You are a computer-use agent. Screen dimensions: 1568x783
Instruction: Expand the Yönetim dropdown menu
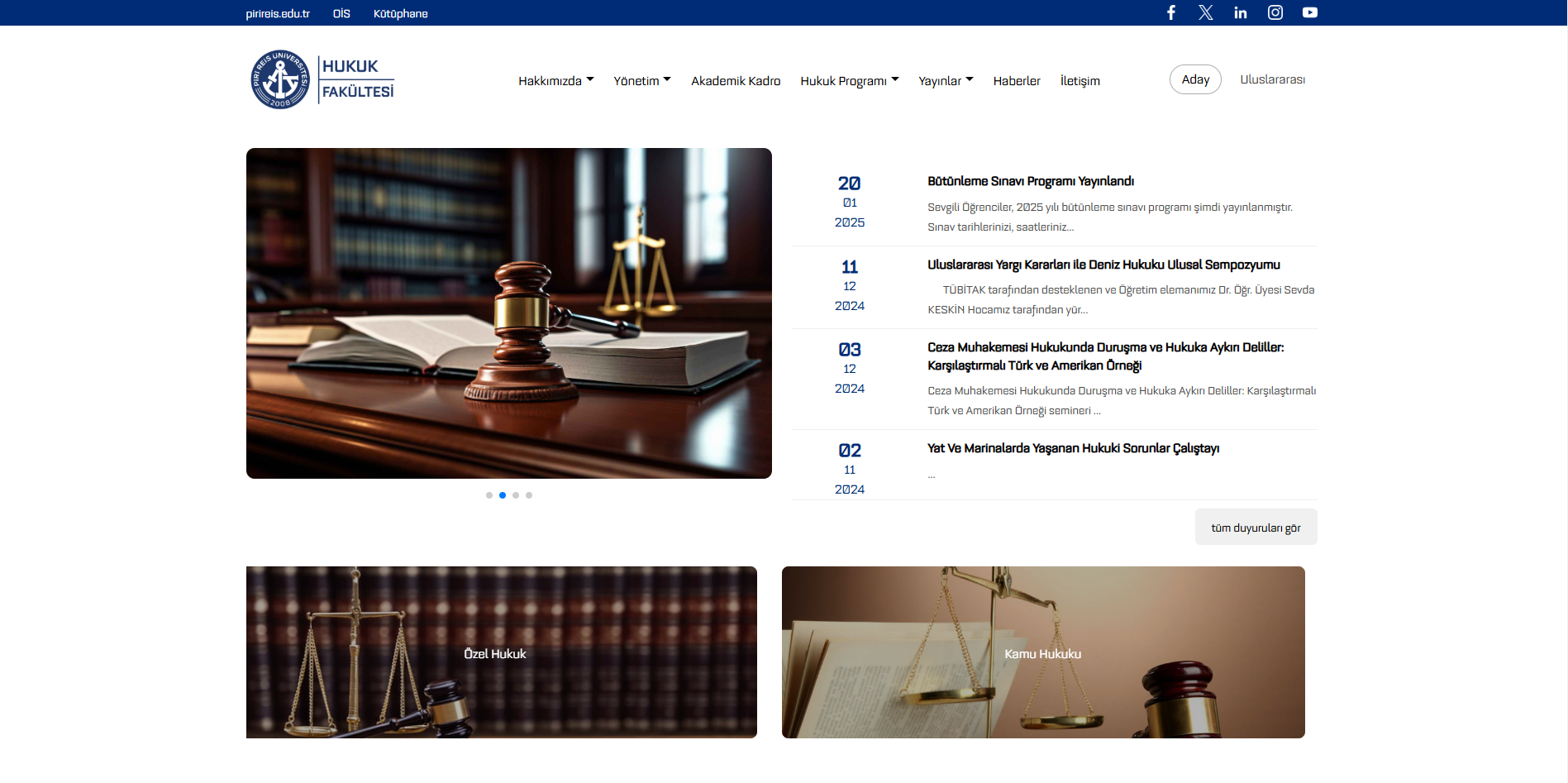point(642,81)
